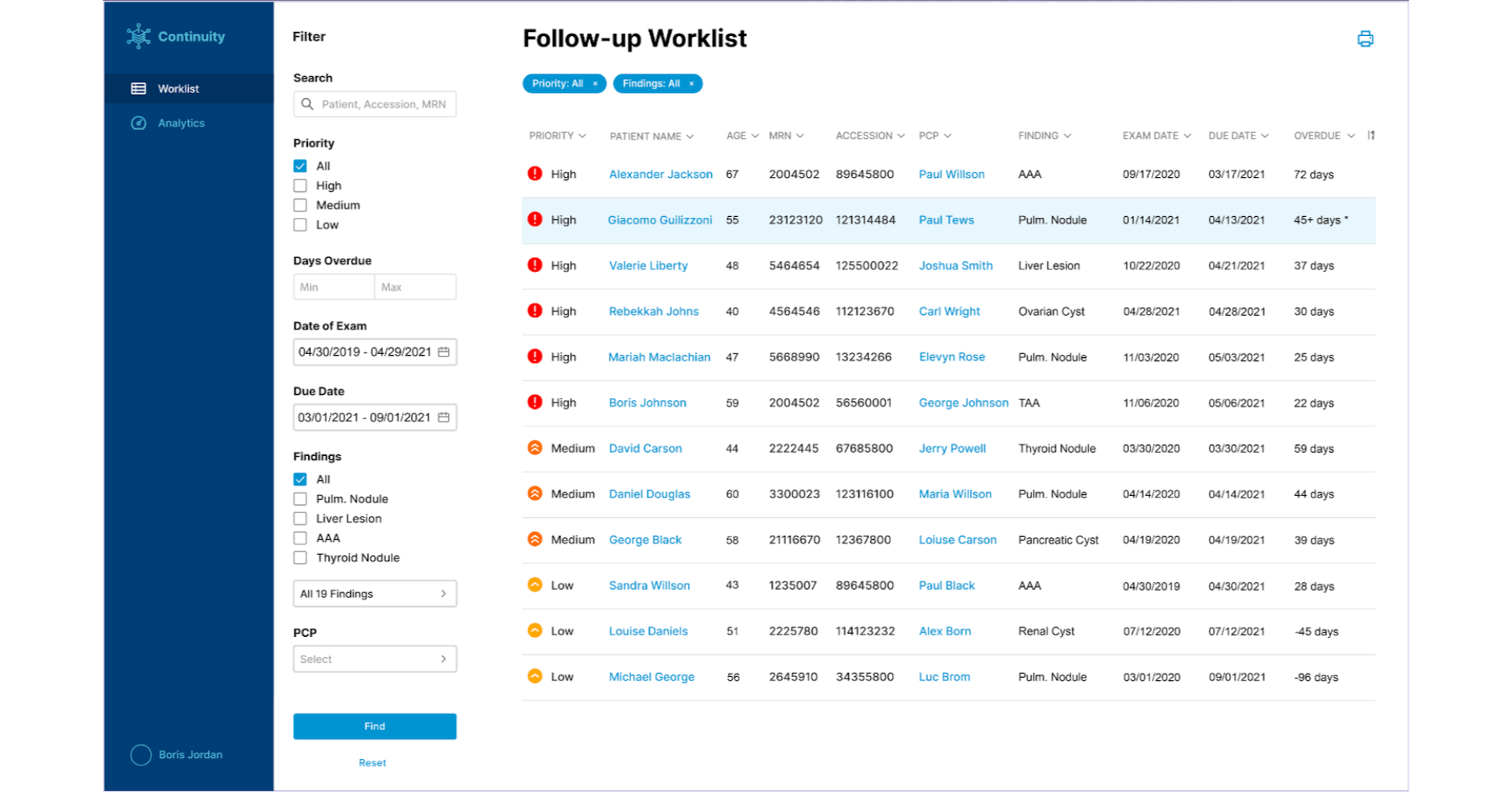Sort by MRN column header
This screenshot has height=792, width=1512.
point(786,136)
